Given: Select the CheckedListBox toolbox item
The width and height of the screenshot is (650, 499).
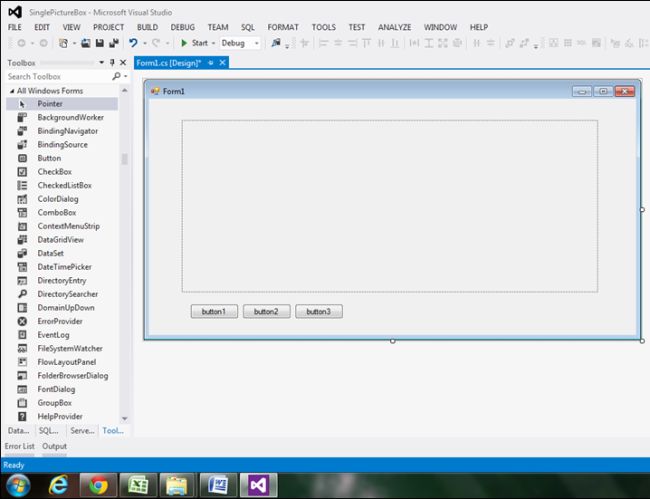Looking at the screenshot, I should pos(64,185).
